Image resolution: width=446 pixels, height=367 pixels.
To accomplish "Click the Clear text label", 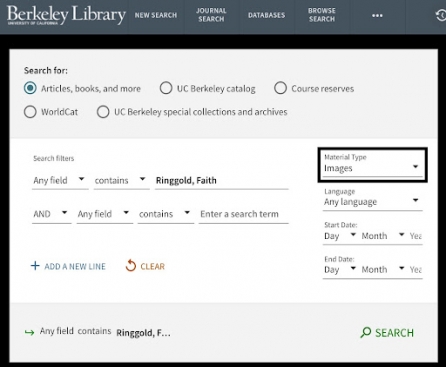I will (153, 266).
